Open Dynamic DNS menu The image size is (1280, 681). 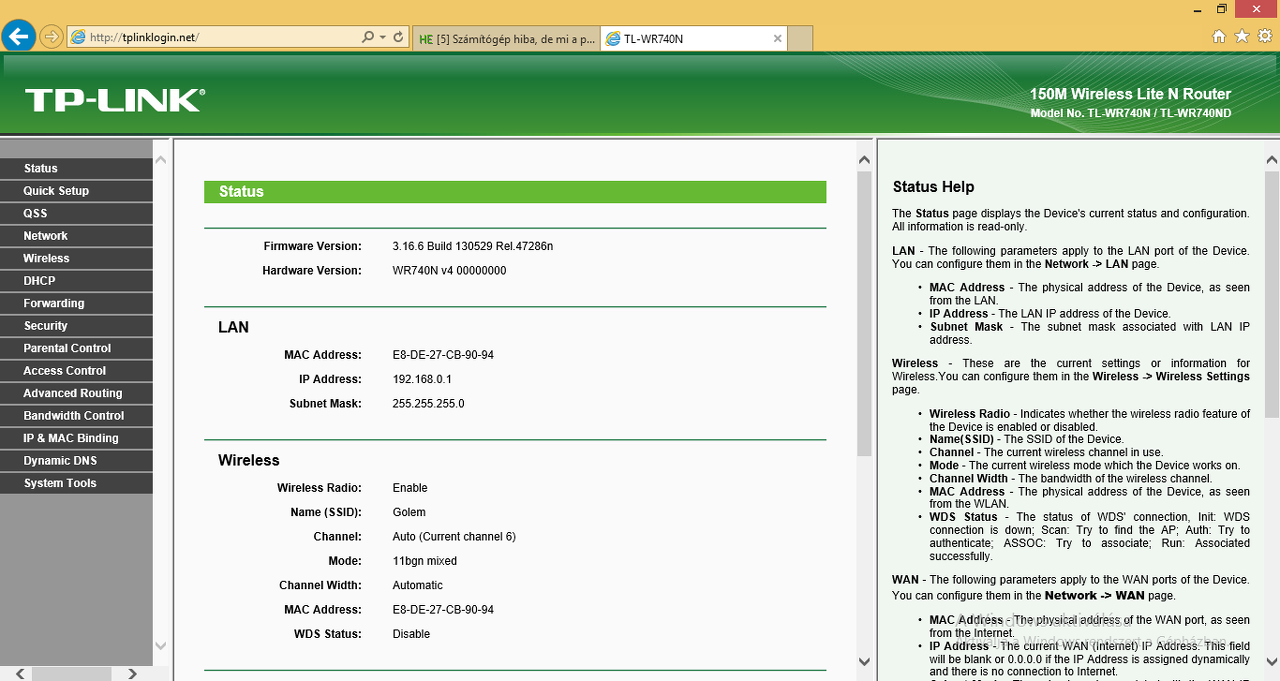click(76, 461)
